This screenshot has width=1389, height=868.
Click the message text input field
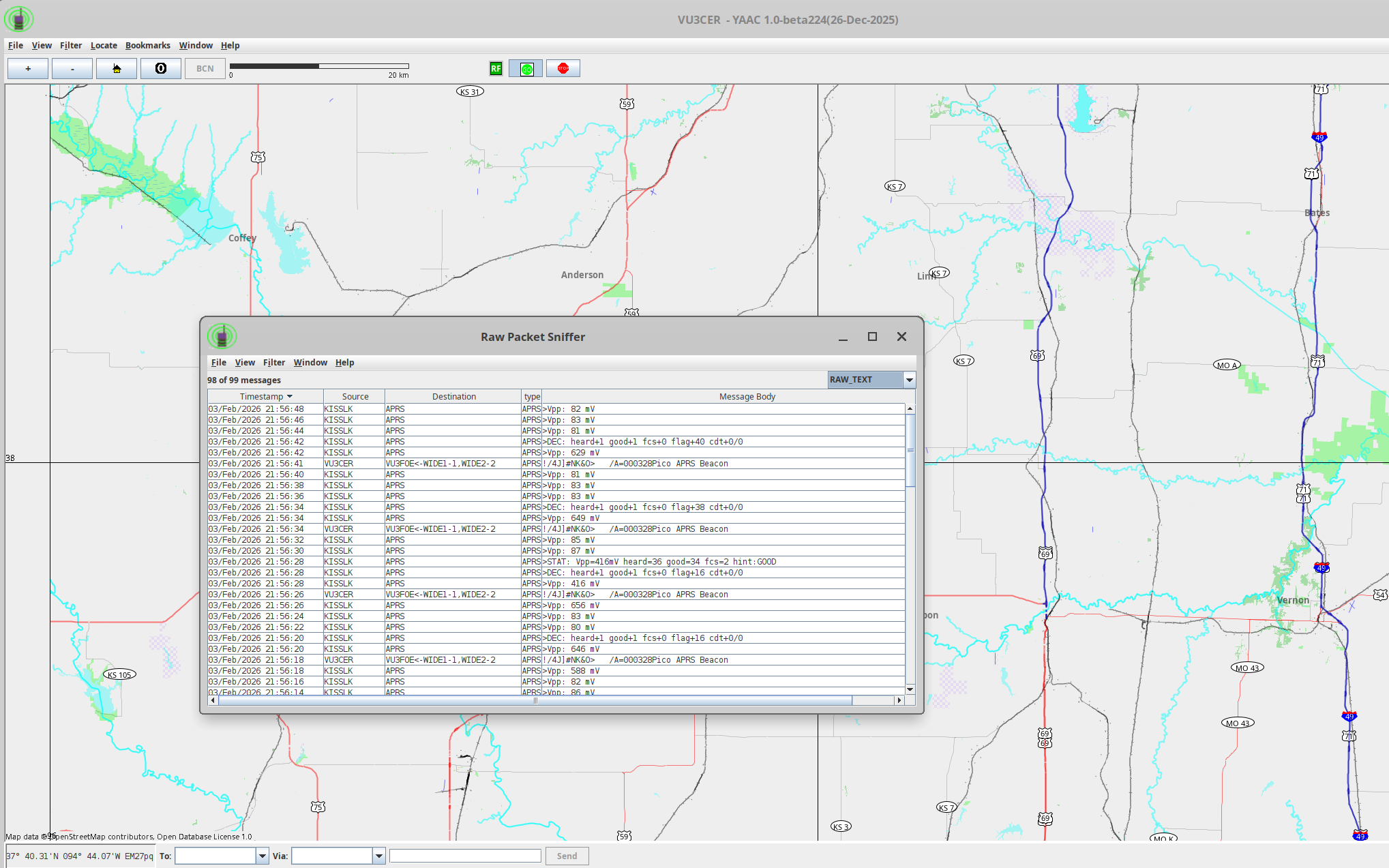[465, 856]
